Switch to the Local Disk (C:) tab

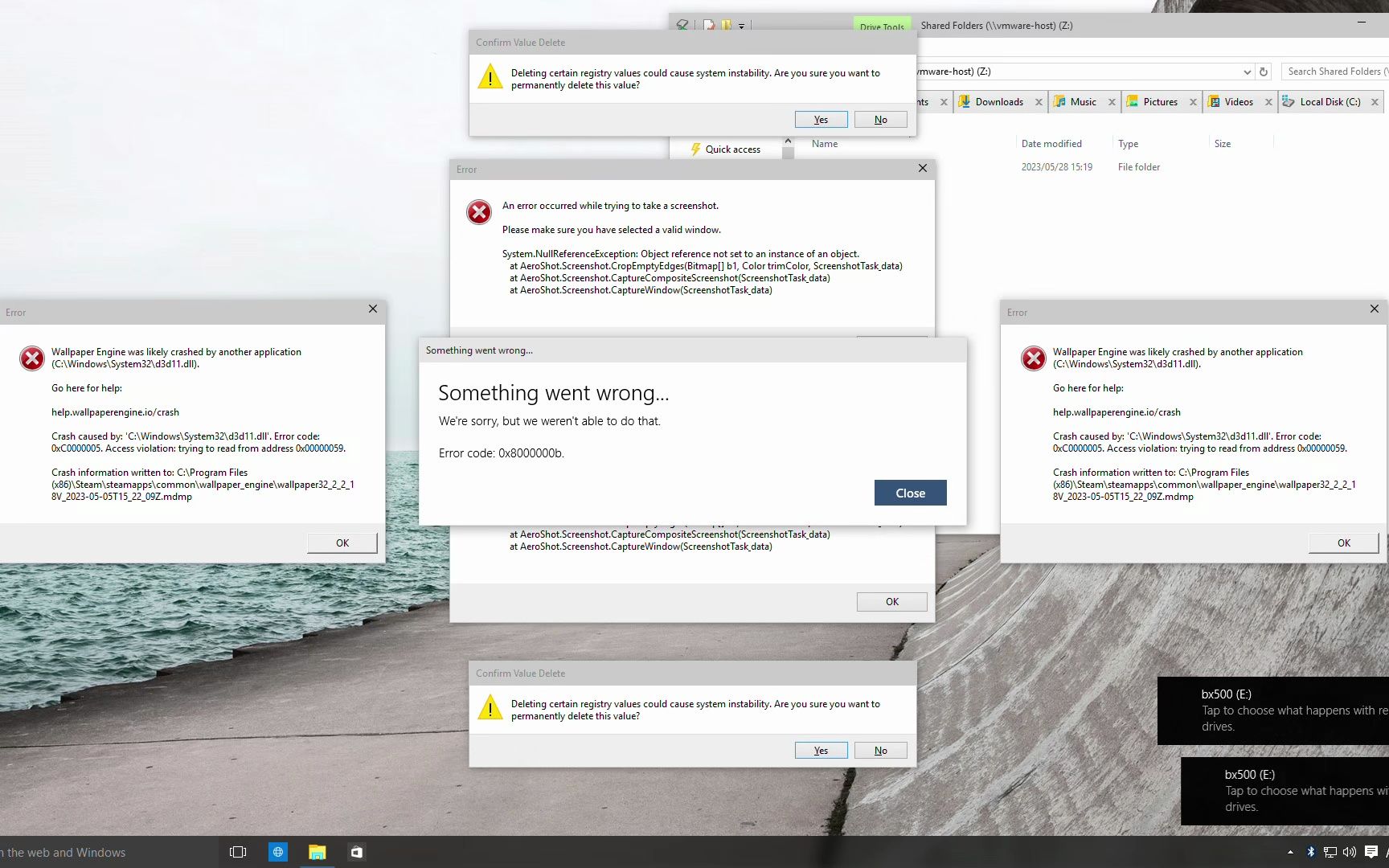pos(1330,102)
